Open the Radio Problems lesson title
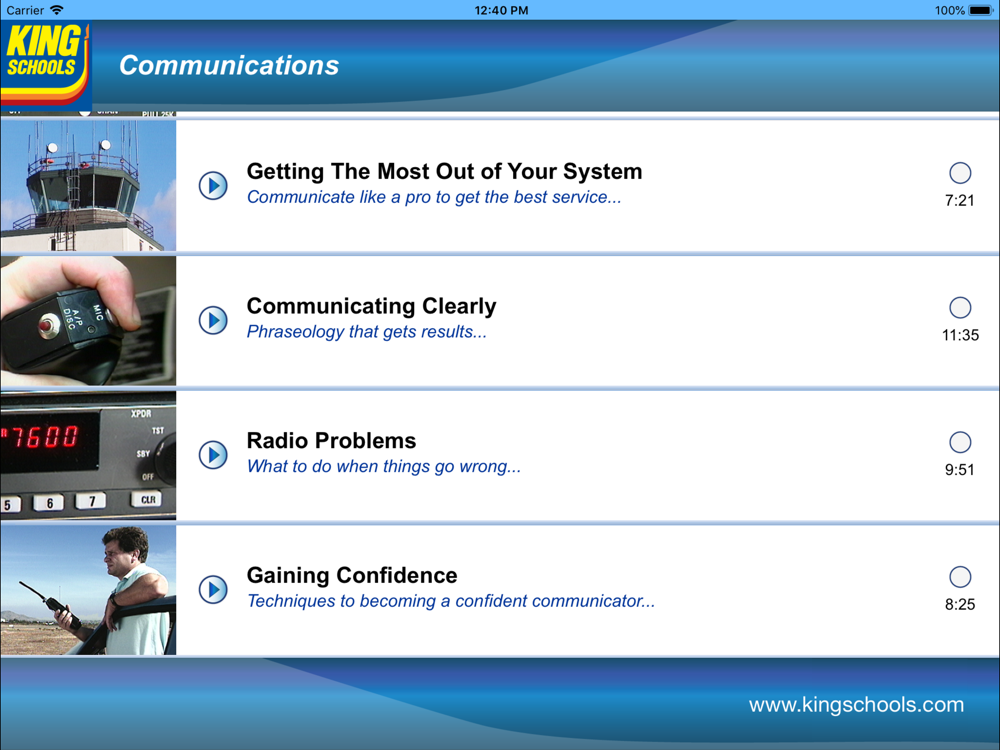 point(331,441)
